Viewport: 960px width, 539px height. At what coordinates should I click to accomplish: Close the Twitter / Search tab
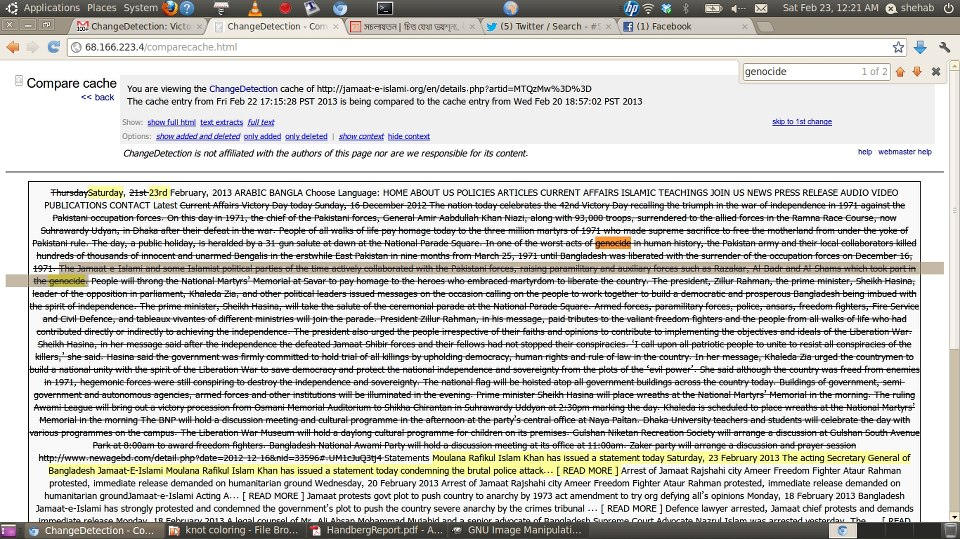pos(608,27)
